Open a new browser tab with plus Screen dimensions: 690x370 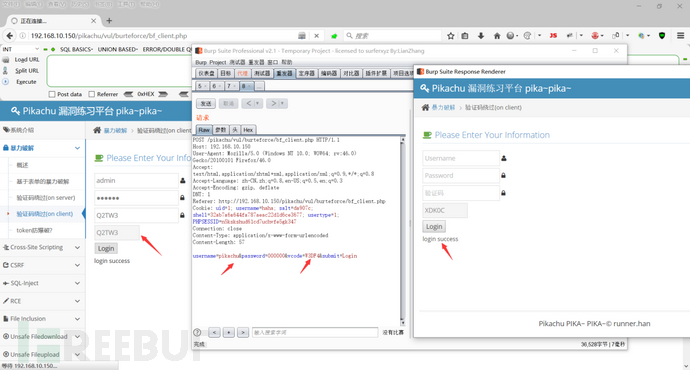[x=109, y=21]
